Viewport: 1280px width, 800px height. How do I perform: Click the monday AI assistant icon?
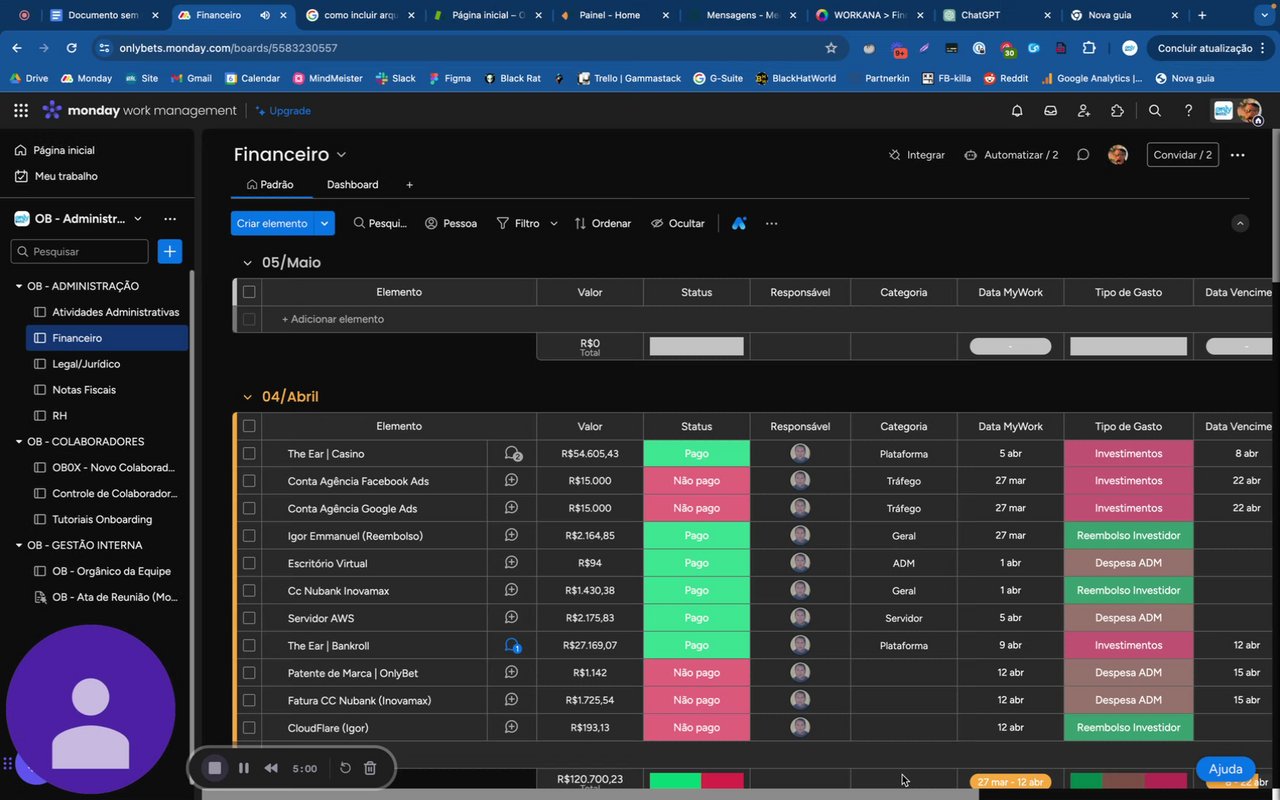pyautogui.click(x=739, y=223)
